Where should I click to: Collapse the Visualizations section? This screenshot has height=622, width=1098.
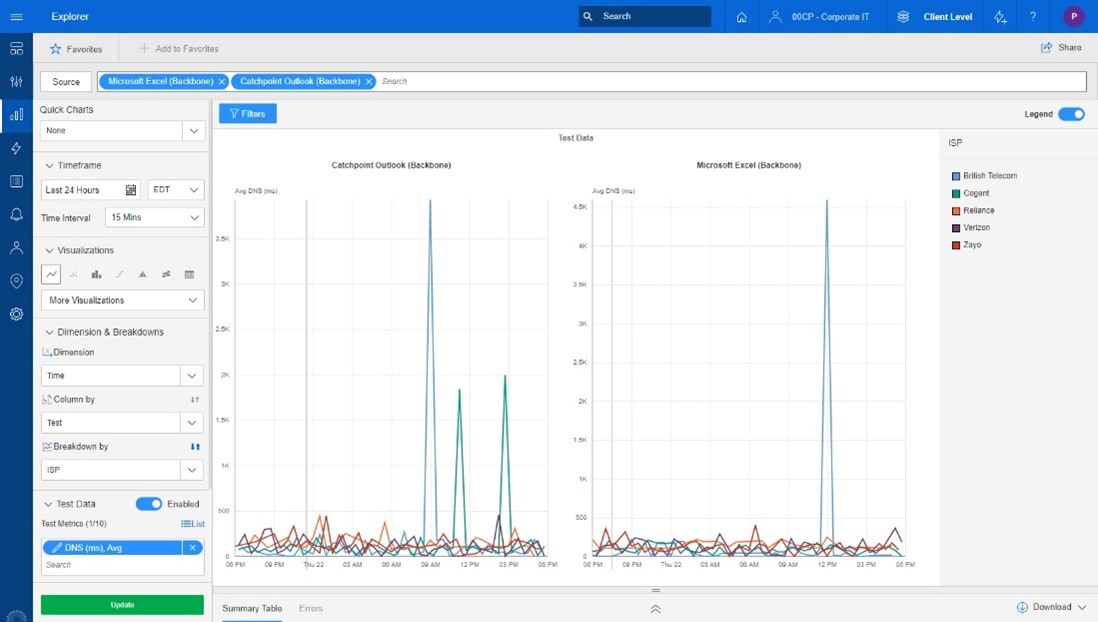click(49, 250)
